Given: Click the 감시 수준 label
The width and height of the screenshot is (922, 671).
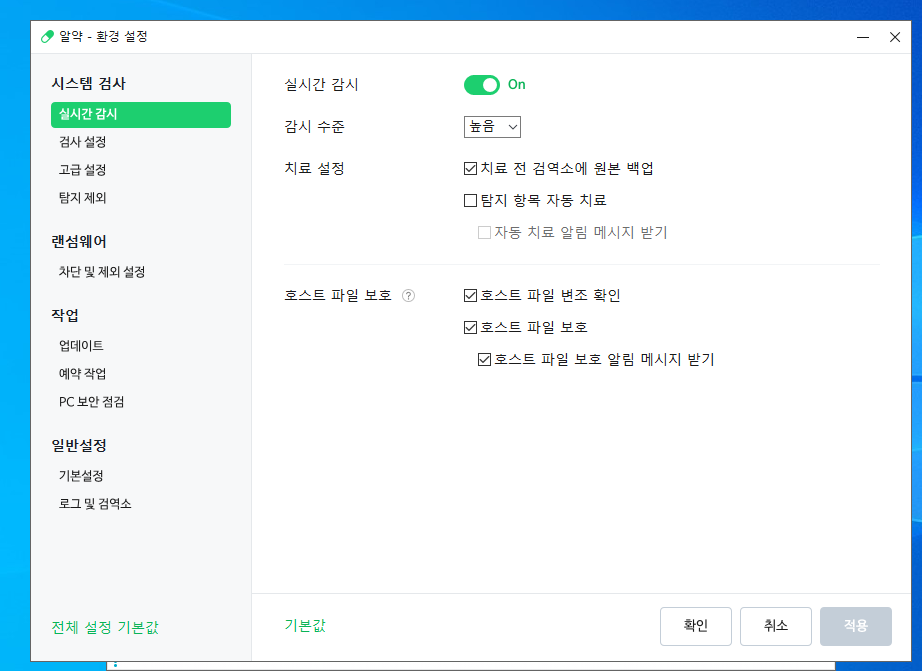Looking at the screenshot, I should click(315, 126).
